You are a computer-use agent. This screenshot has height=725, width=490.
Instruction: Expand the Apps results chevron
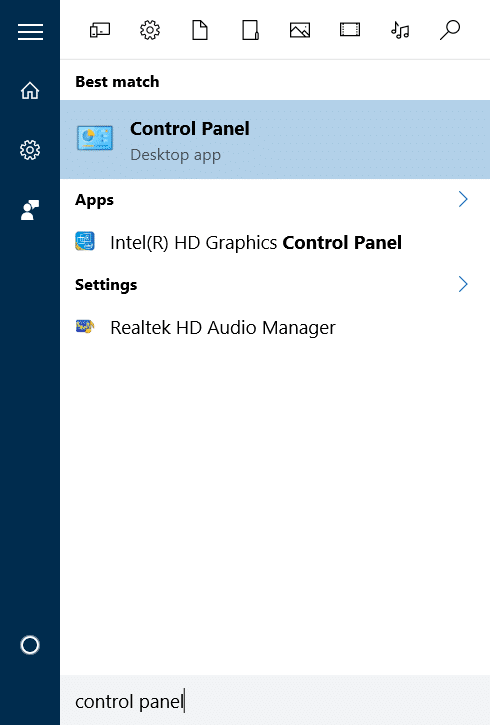[463, 199]
